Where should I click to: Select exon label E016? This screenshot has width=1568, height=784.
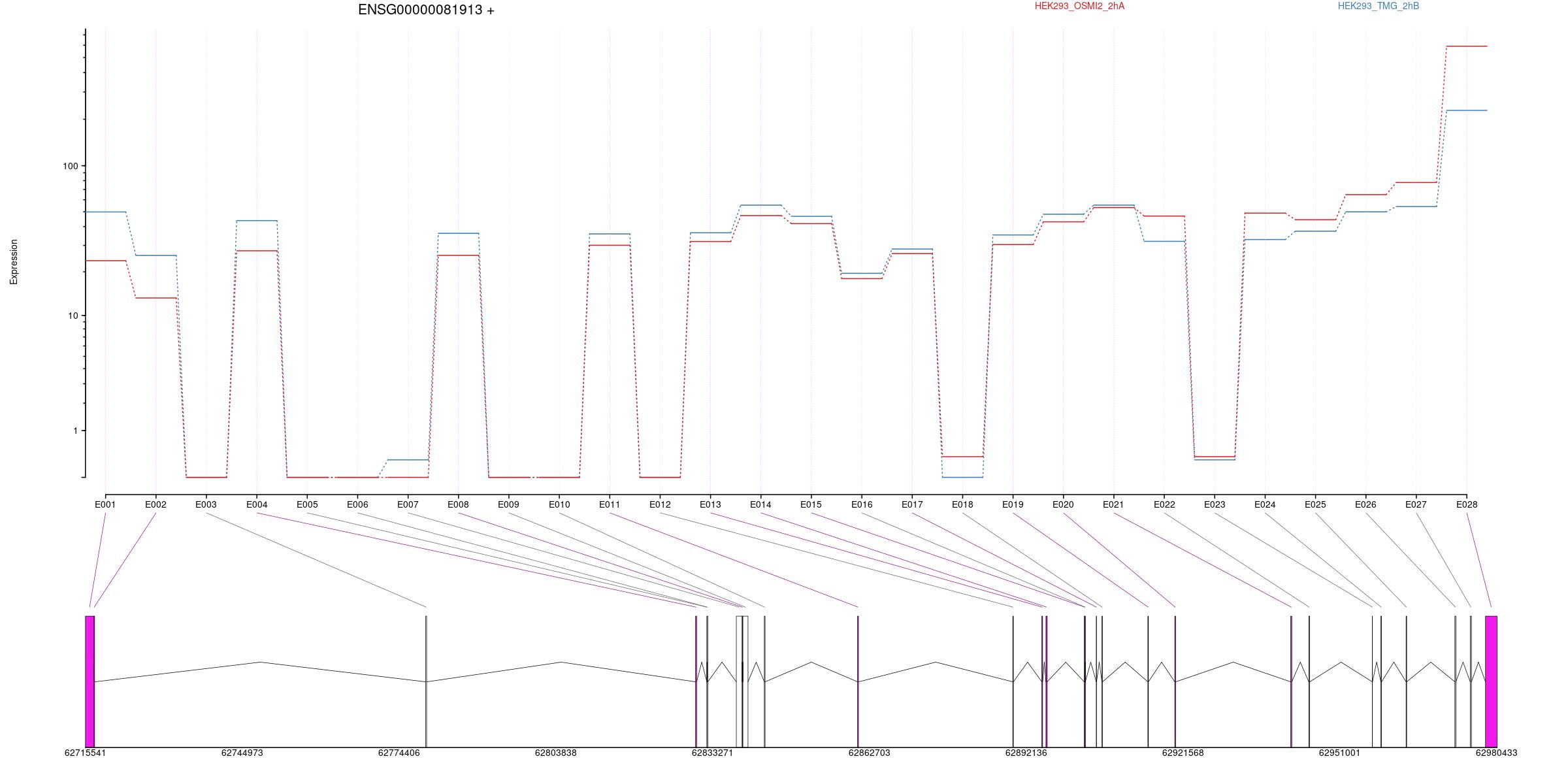click(x=862, y=504)
